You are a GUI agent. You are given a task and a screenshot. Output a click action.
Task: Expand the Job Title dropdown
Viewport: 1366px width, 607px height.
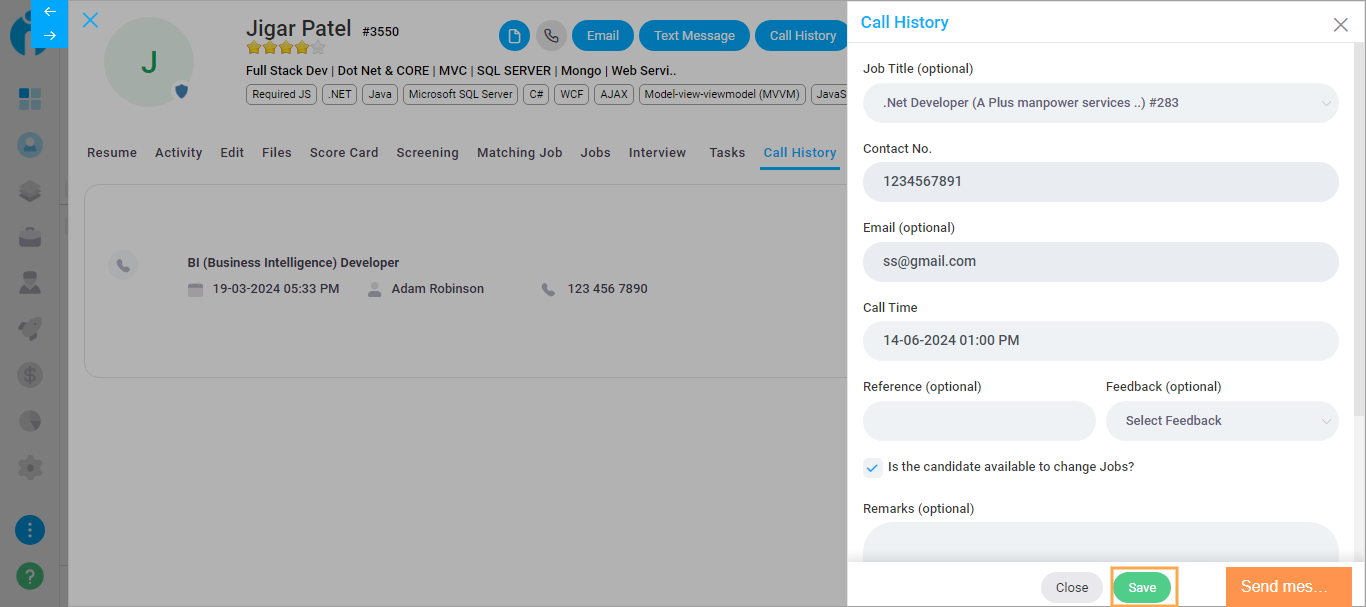pyautogui.click(x=1100, y=103)
